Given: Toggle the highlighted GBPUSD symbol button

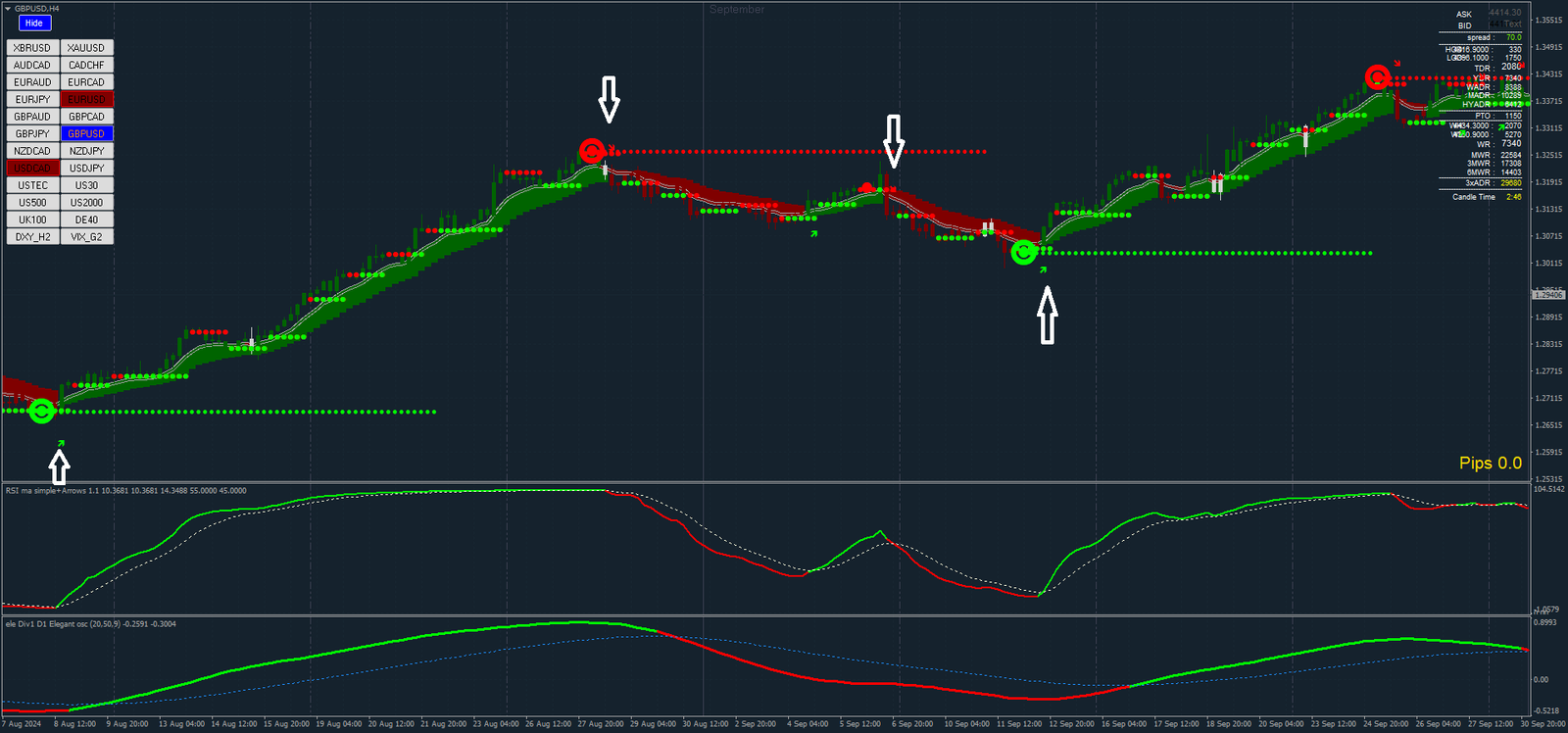Looking at the screenshot, I should [86, 133].
